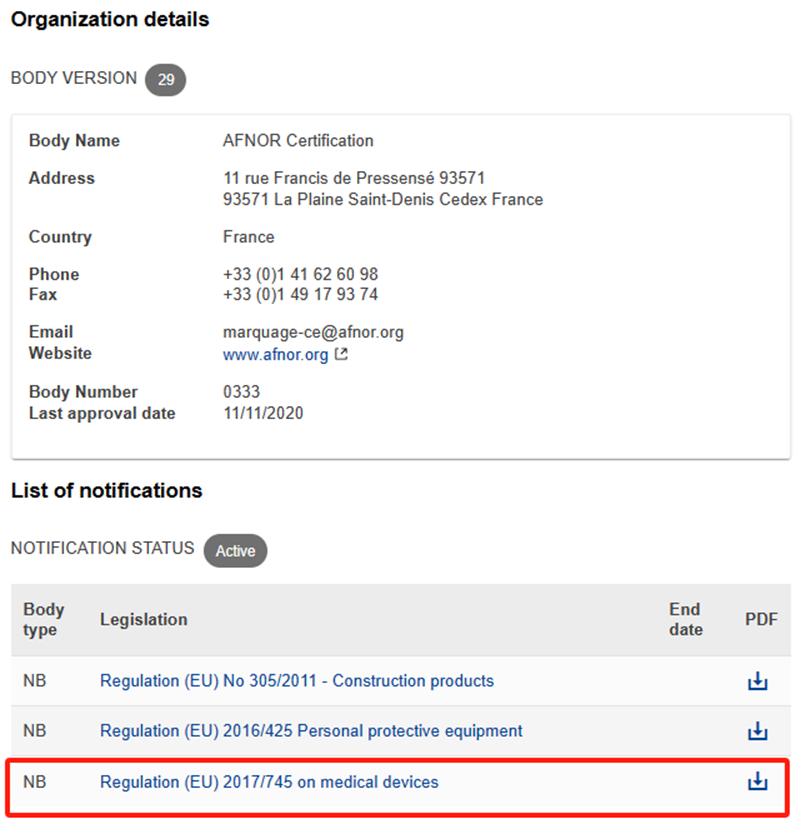Click the Website field label

60,354
